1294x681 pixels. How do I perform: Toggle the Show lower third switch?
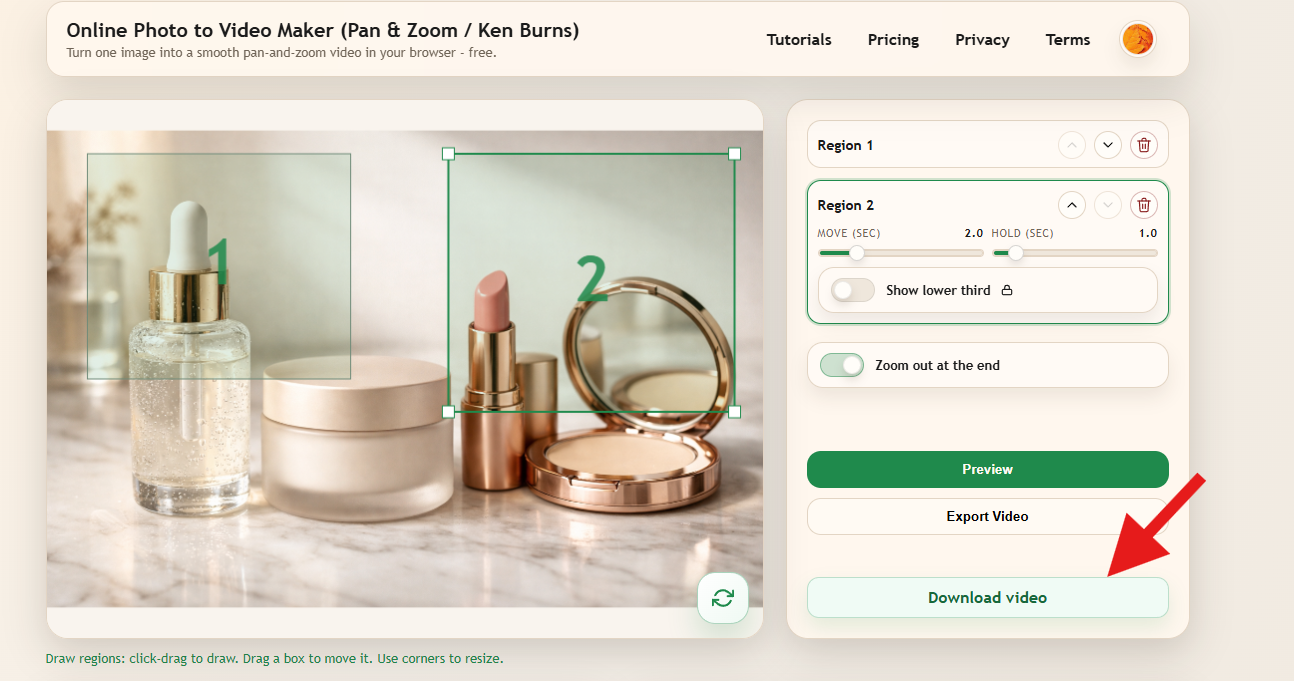tap(853, 290)
